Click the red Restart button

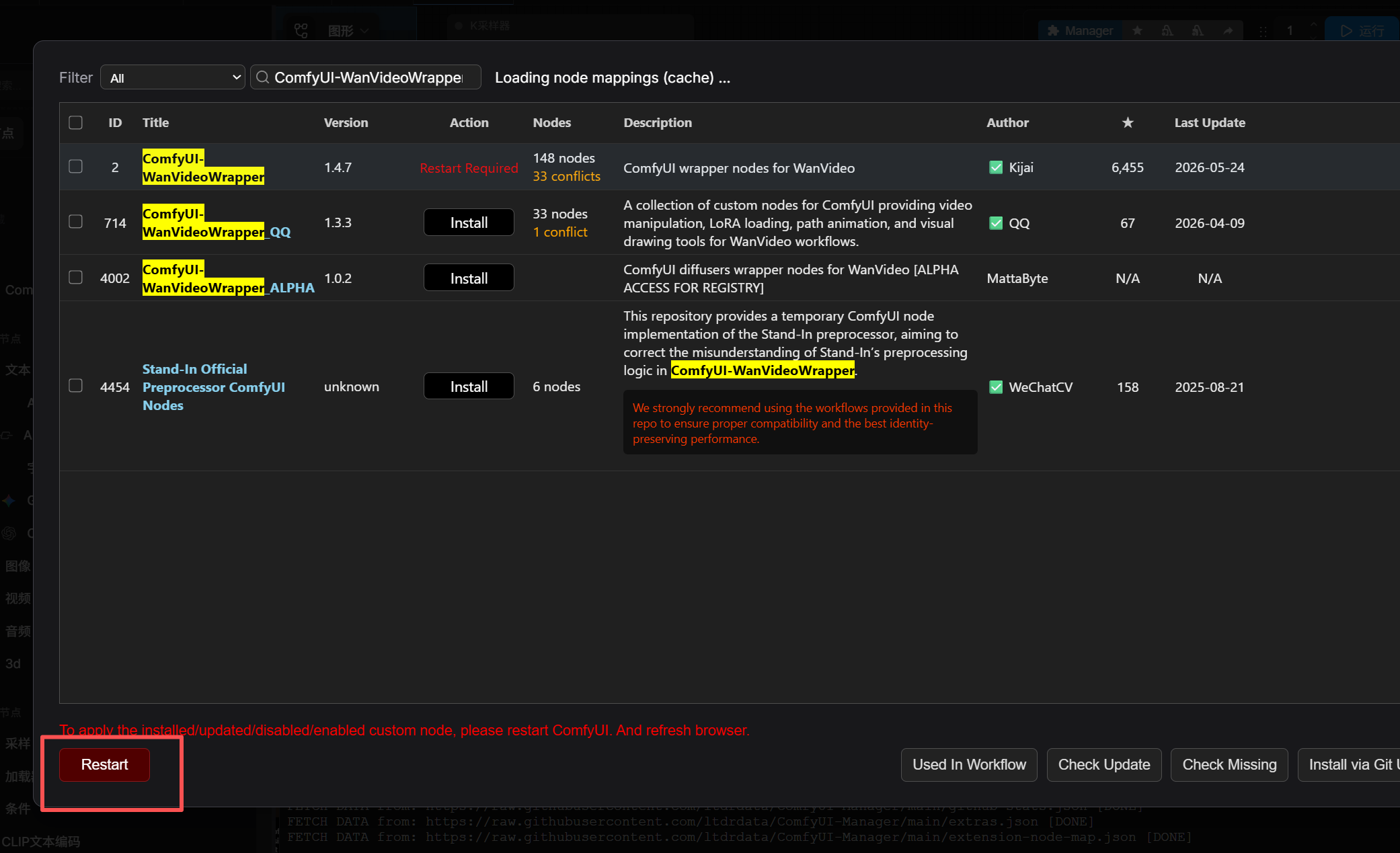click(x=104, y=765)
